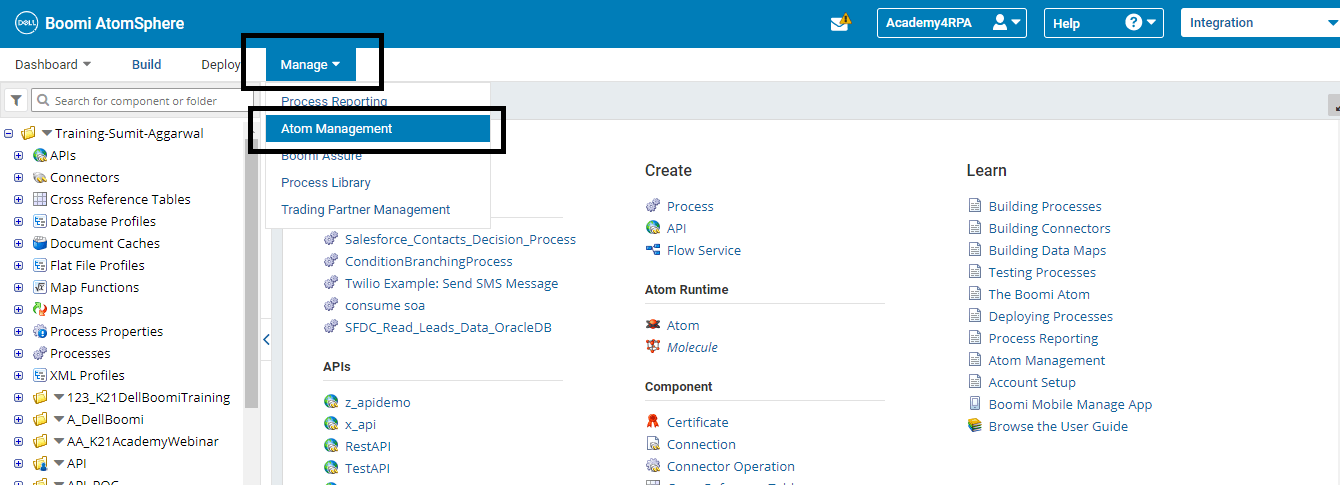The height and width of the screenshot is (485, 1340).
Task: Open the TestAPI link
Action: tap(367, 468)
